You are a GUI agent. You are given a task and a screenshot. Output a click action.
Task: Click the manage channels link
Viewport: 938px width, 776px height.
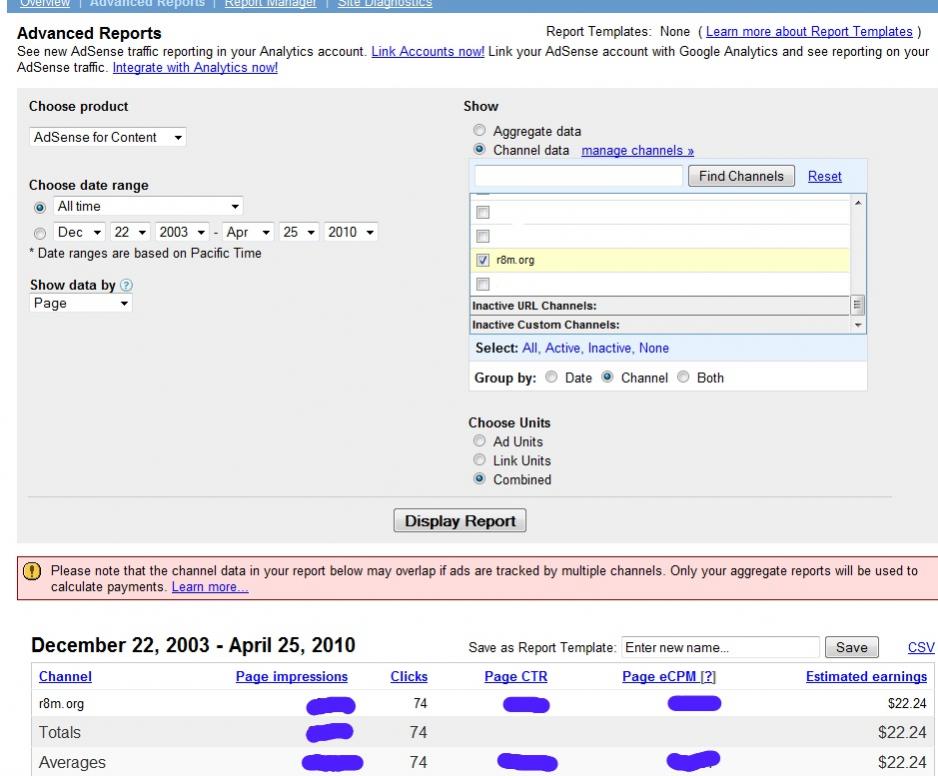tap(637, 151)
